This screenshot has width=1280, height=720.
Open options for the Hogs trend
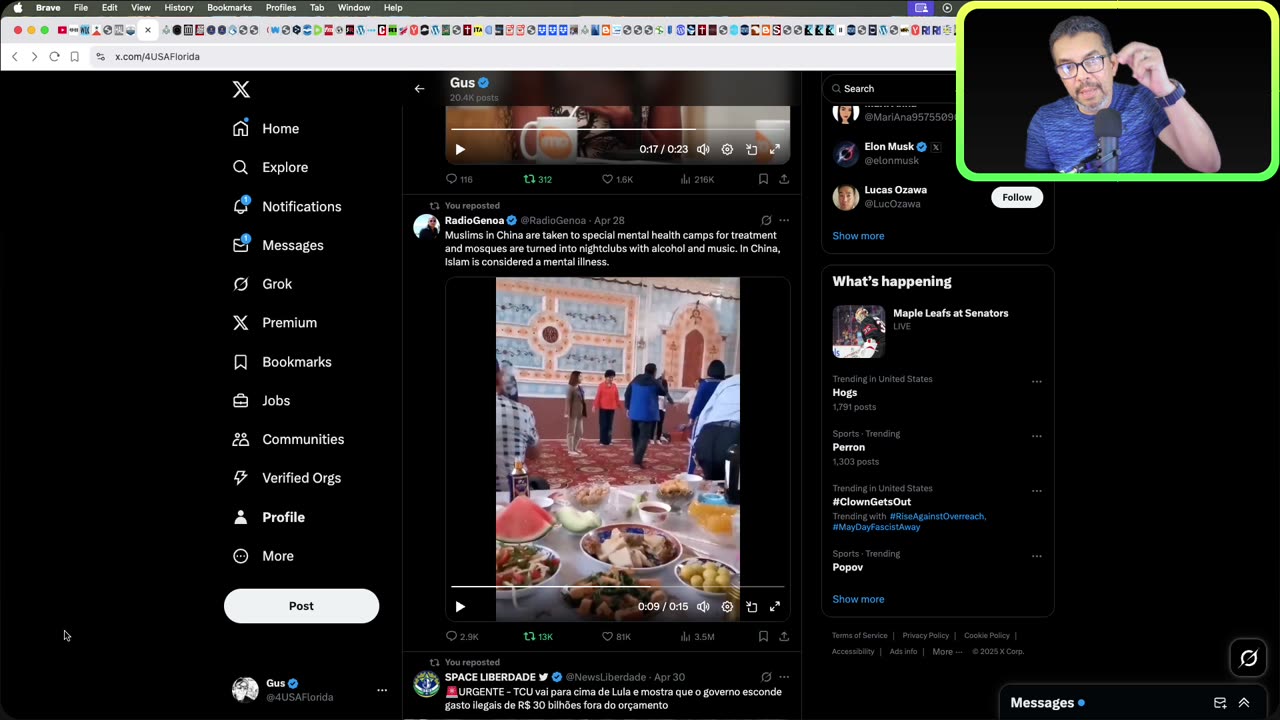[1036, 381]
